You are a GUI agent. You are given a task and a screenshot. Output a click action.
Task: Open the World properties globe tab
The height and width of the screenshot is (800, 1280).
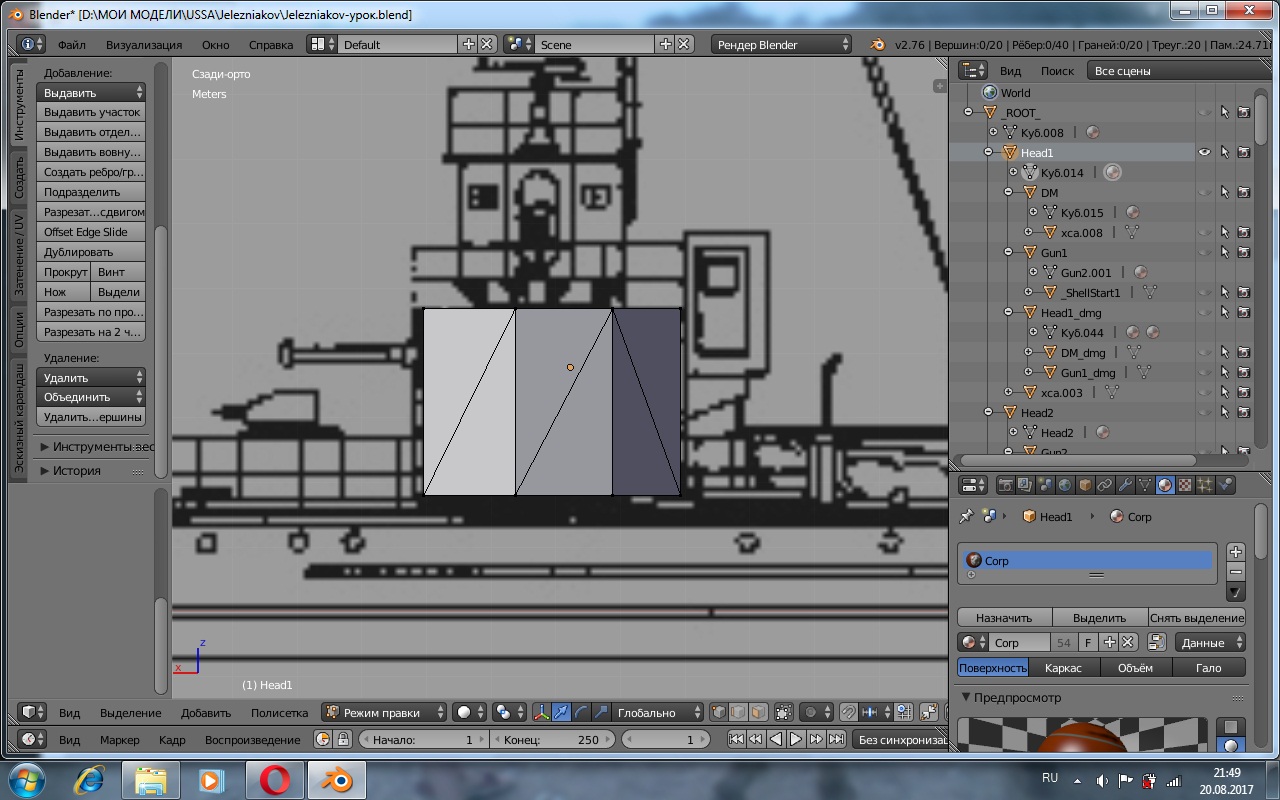pyautogui.click(x=1065, y=485)
